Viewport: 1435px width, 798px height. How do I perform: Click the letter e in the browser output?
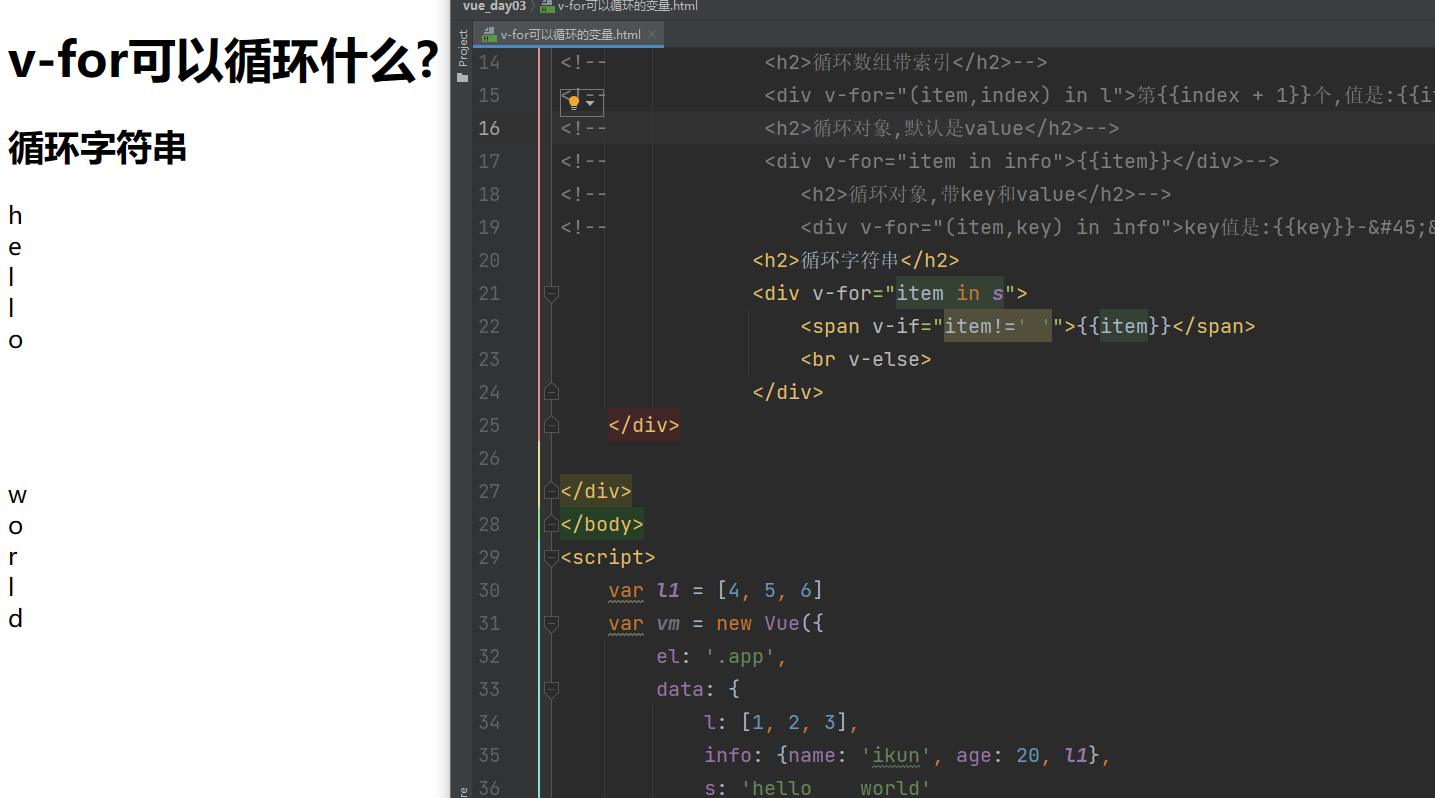click(x=15, y=247)
